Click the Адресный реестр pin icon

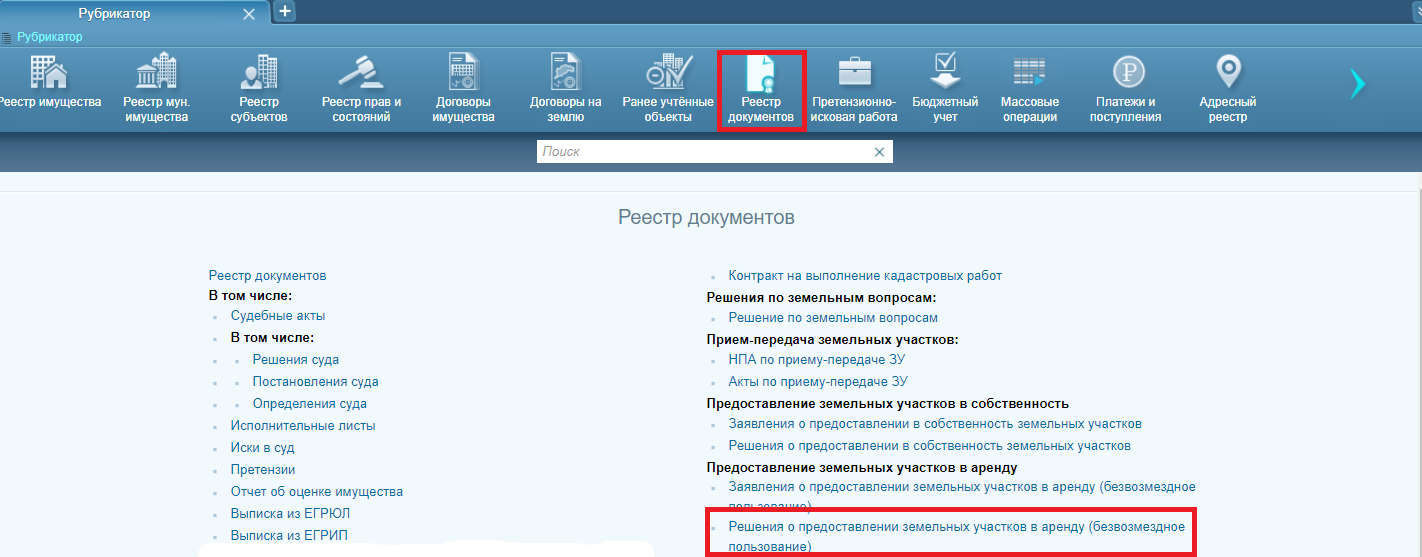pyautogui.click(x=1227, y=73)
